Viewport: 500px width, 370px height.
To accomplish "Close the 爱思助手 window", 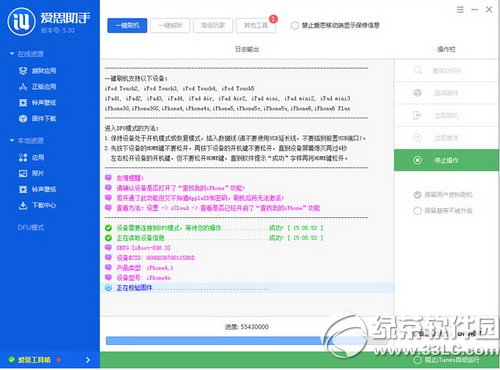I will (x=489, y=10).
